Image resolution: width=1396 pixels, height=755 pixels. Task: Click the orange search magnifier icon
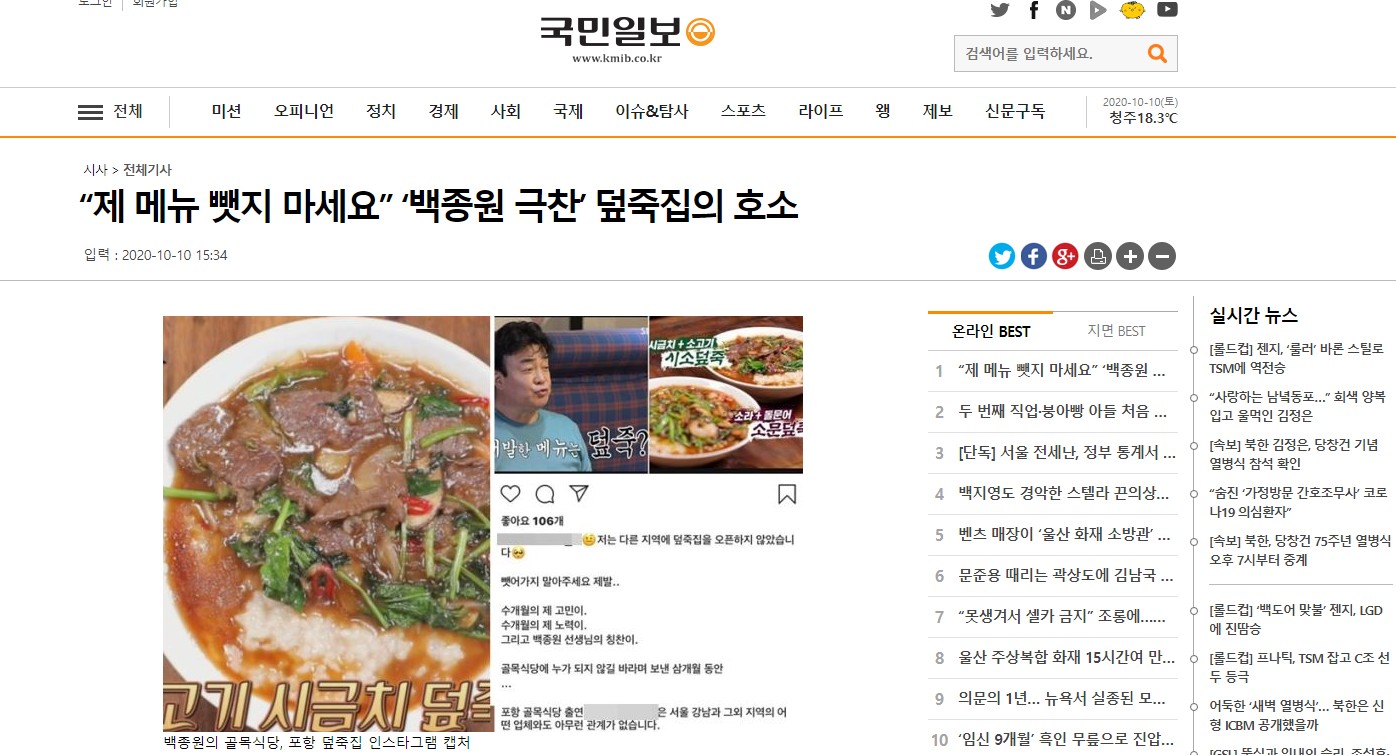1157,54
